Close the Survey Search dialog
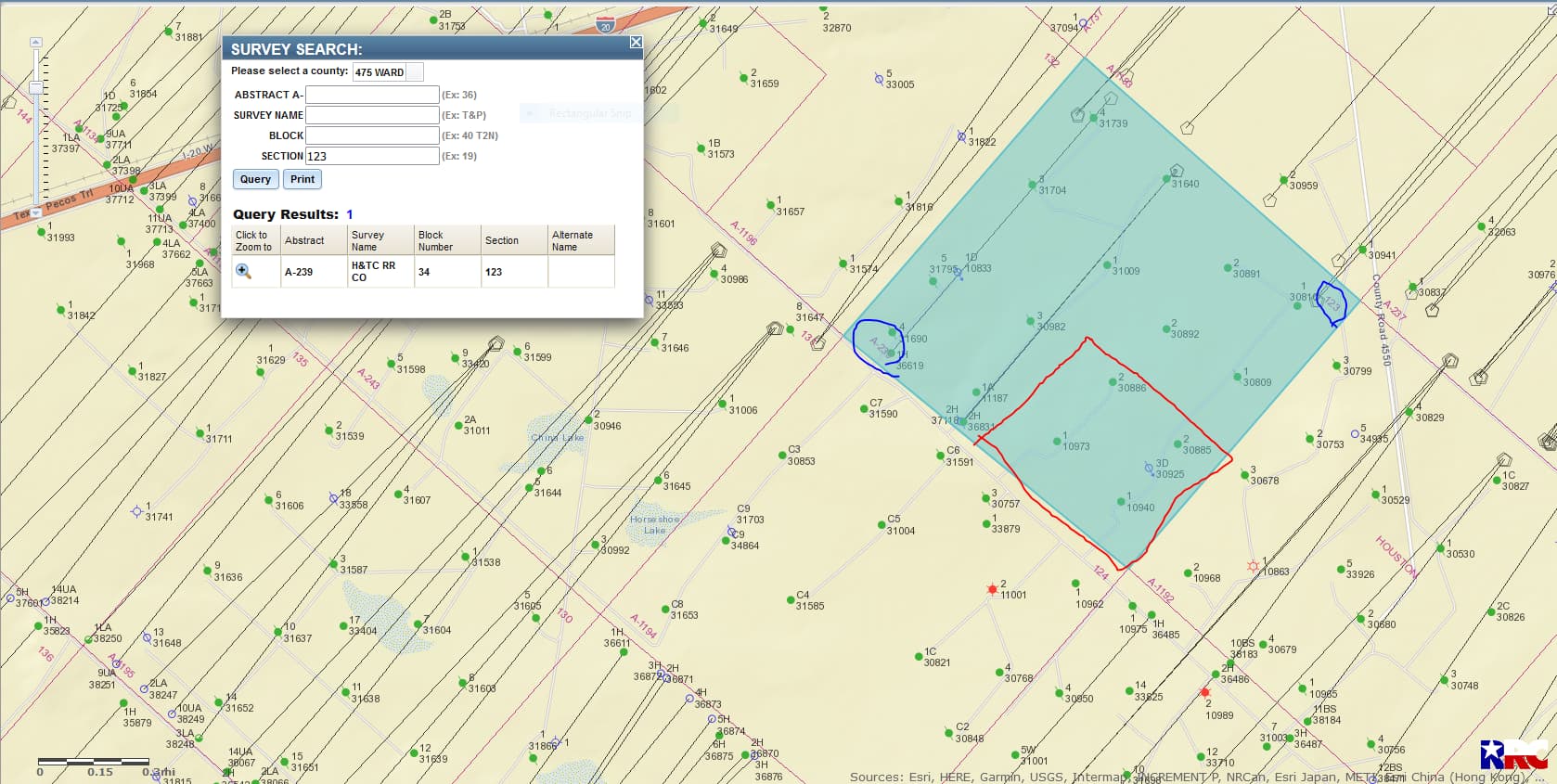Viewport: 1557px width, 784px height. point(636,42)
